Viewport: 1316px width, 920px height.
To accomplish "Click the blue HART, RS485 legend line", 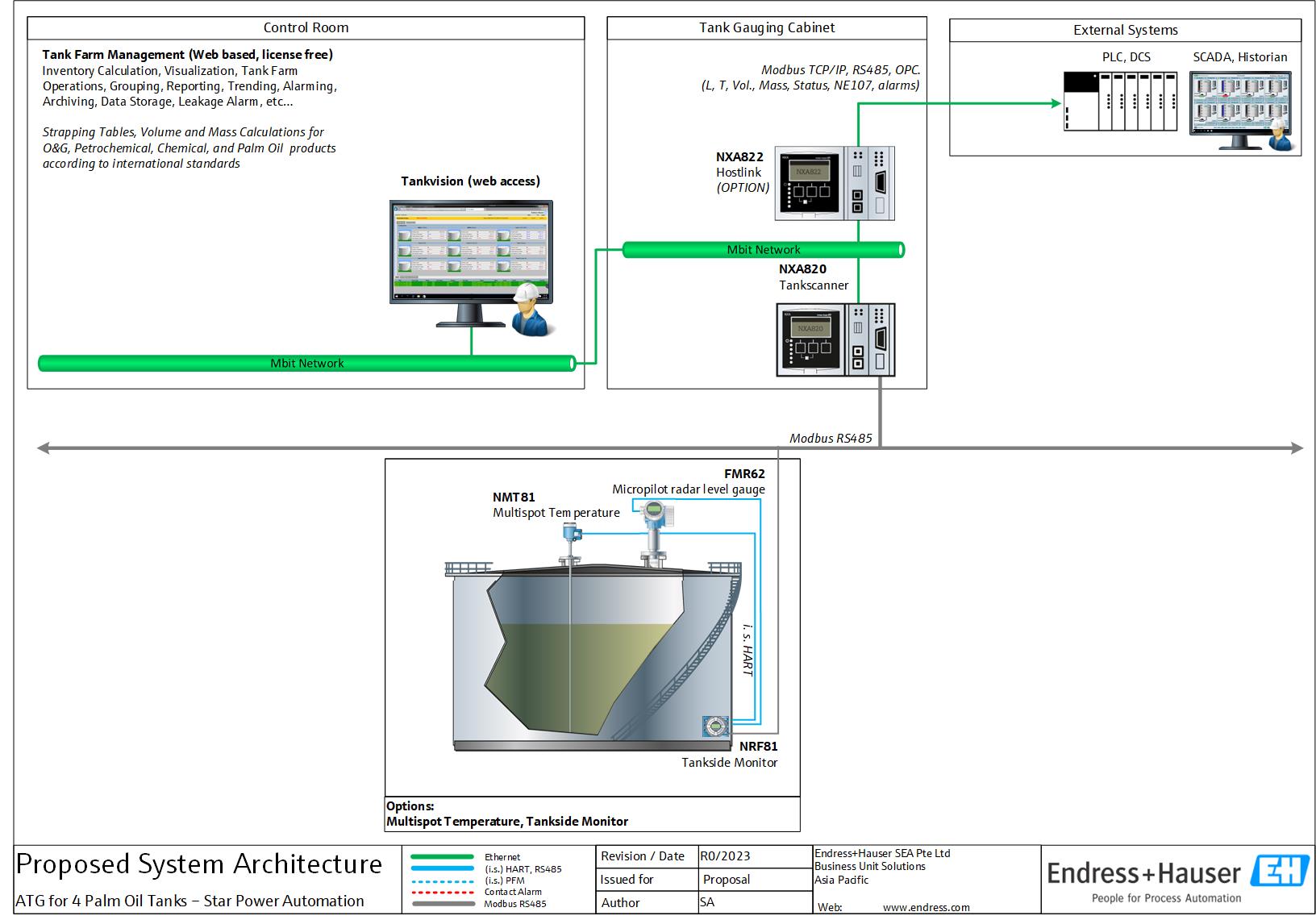I will point(443,868).
